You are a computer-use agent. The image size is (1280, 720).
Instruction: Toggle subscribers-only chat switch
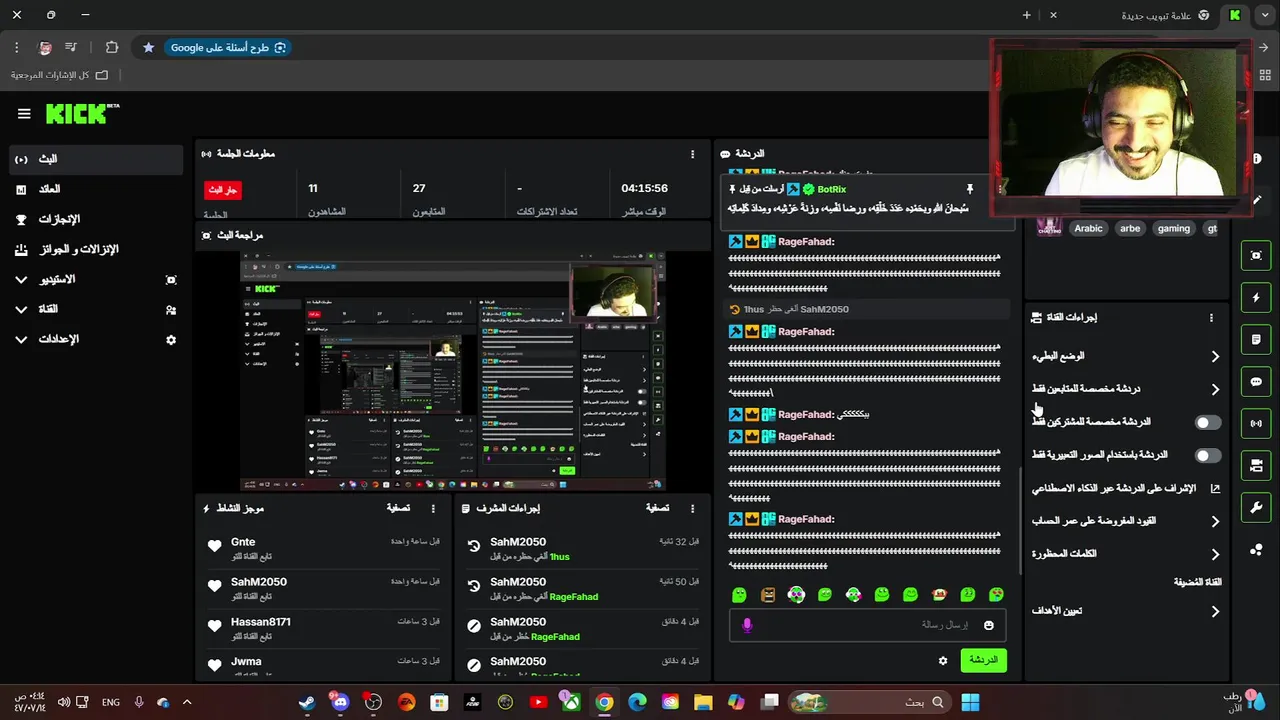tap(1208, 422)
